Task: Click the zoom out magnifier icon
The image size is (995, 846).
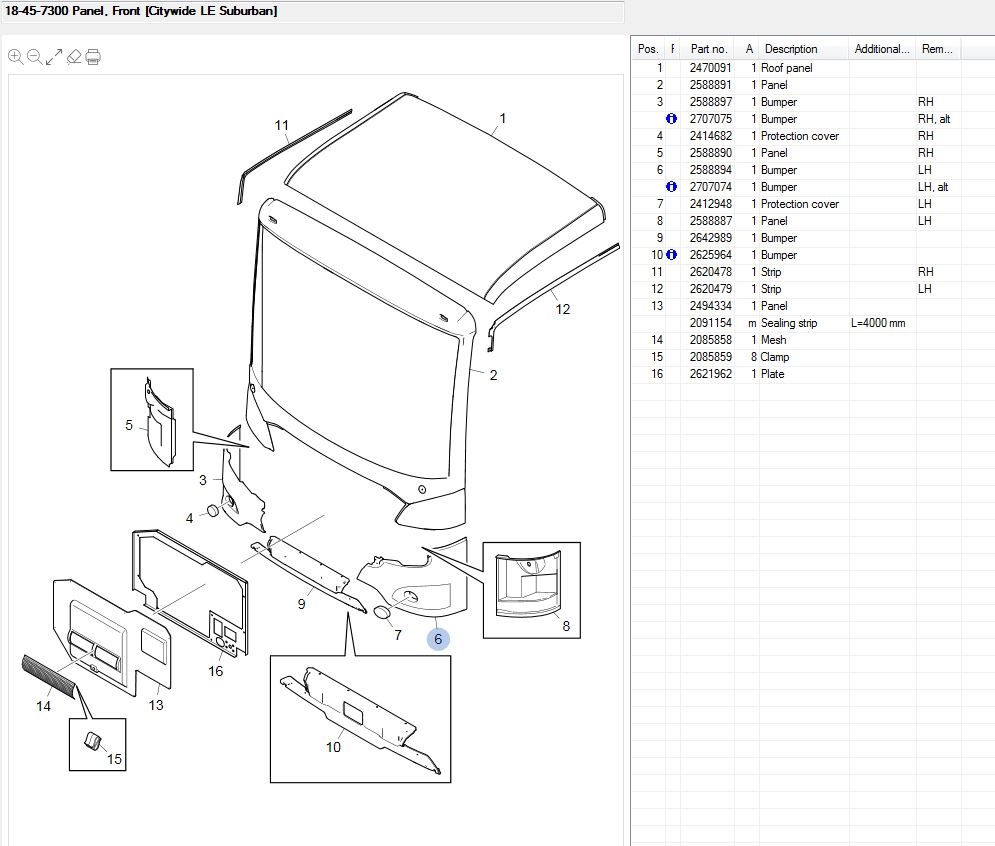Action: pos(35,57)
